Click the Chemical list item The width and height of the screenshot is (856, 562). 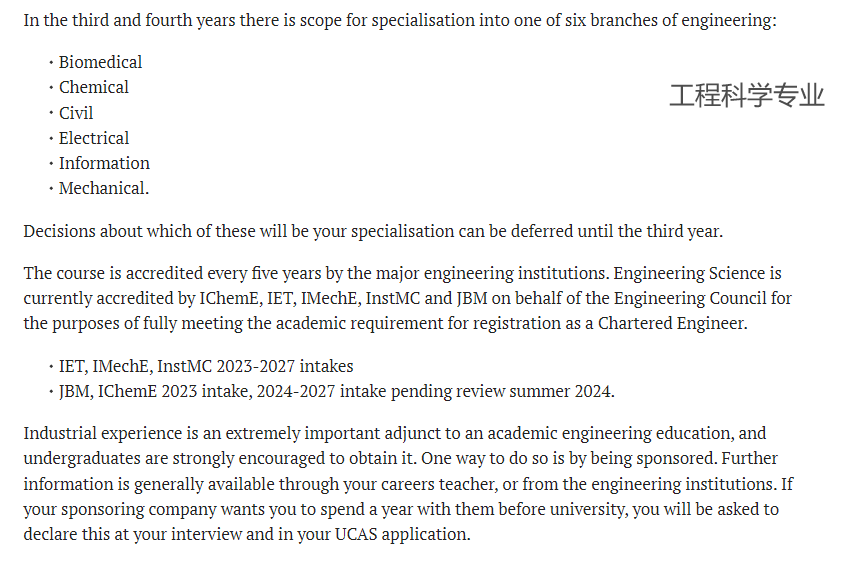(94, 87)
